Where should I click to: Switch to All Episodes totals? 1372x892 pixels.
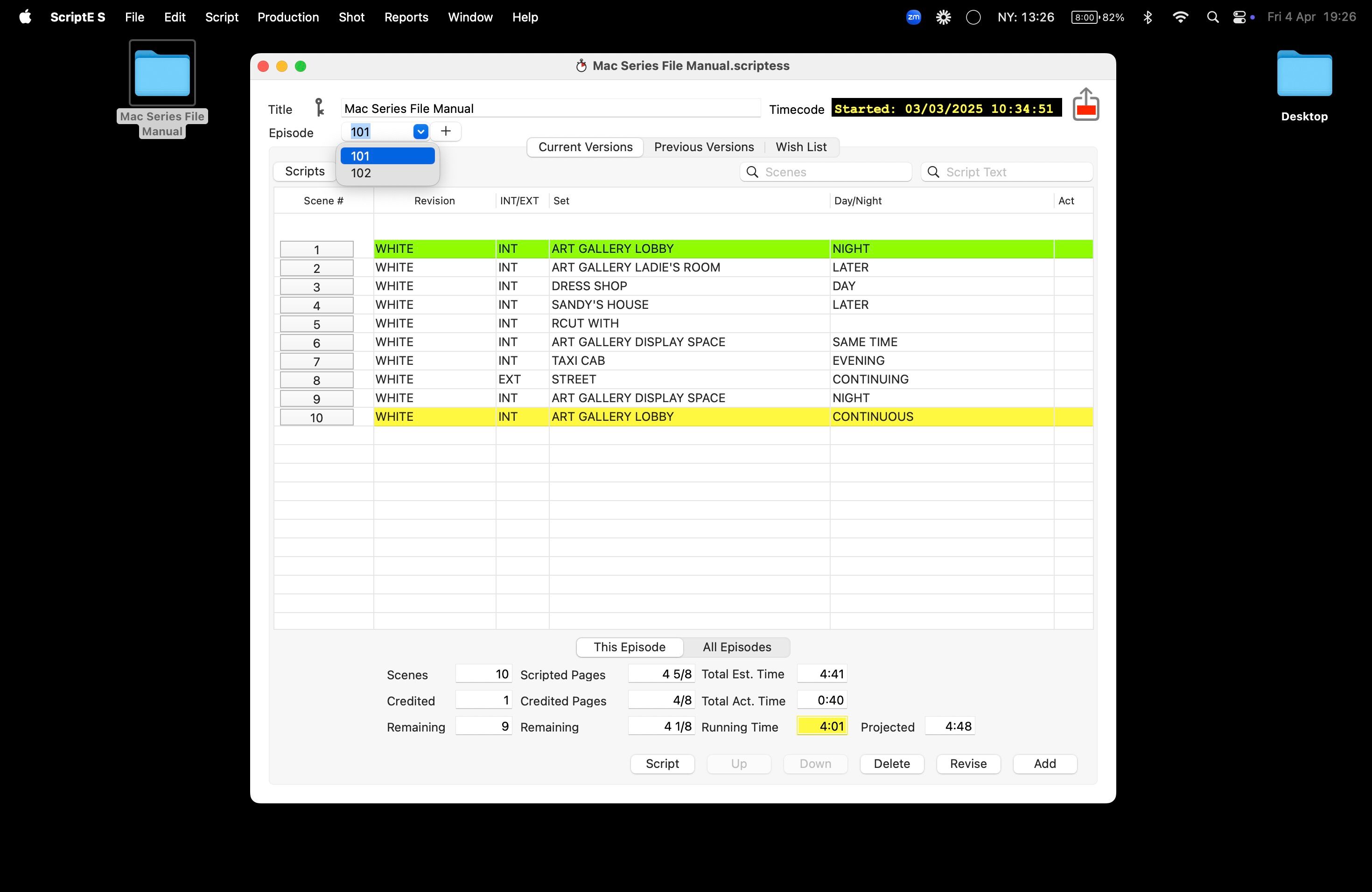click(x=736, y=647)
